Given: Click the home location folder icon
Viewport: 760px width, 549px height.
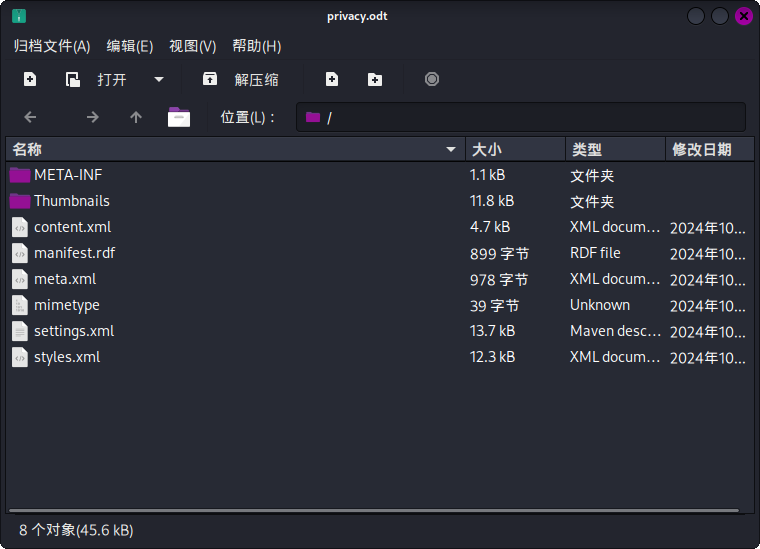Looking at the screenshot, I should (x=179, y=117).
